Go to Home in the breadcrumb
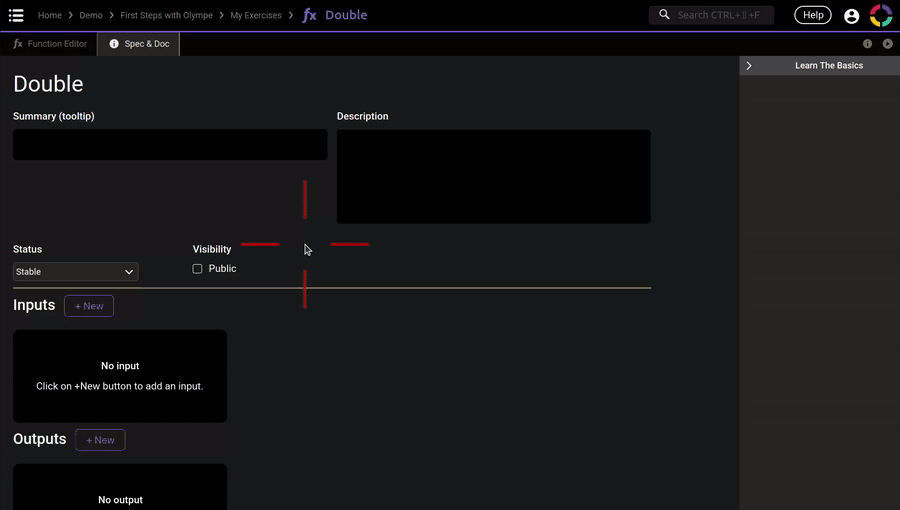Screen dimensions: 900x510 coord(50,15)
